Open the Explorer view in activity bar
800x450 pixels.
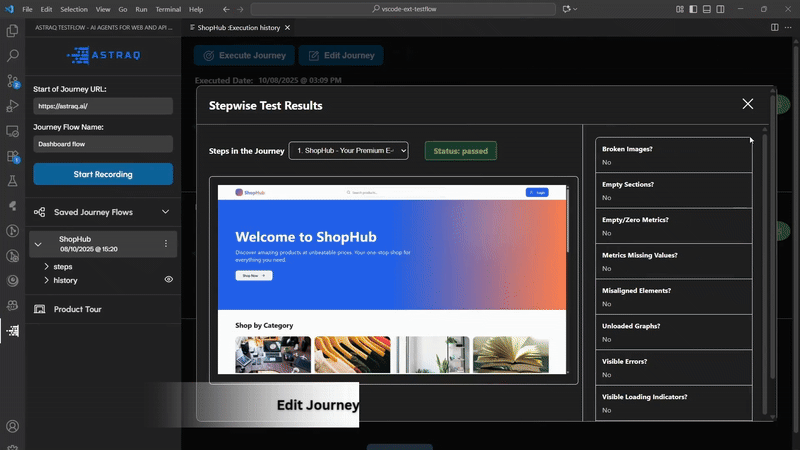click(x=12, y=31)
